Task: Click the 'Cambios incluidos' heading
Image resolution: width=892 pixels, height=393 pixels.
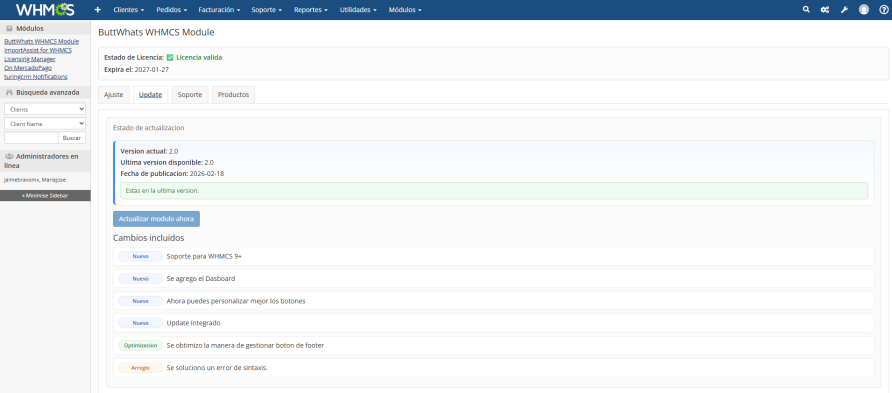Action: point(148,238)
